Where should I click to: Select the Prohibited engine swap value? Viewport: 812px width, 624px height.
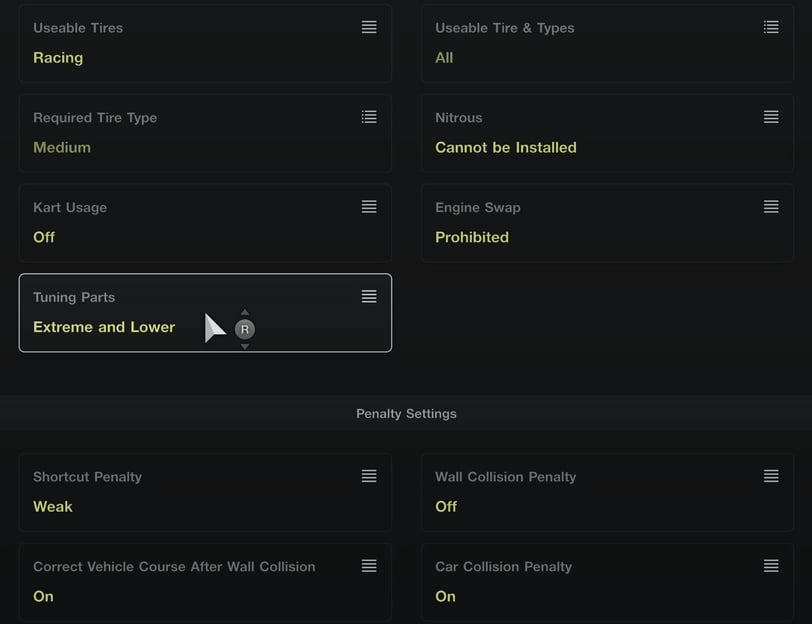click(472, 237)
